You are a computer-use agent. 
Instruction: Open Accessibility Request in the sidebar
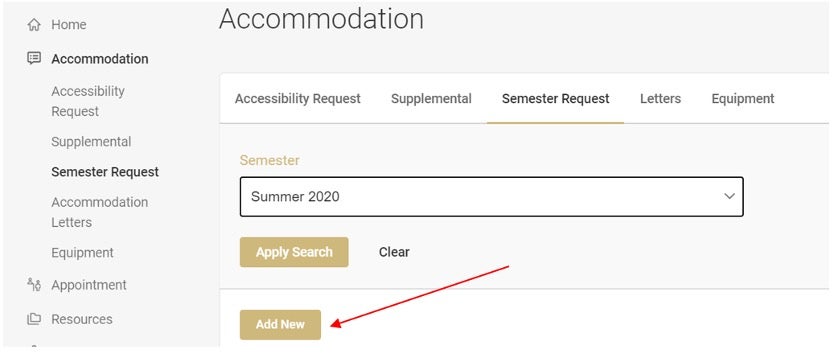88,101
